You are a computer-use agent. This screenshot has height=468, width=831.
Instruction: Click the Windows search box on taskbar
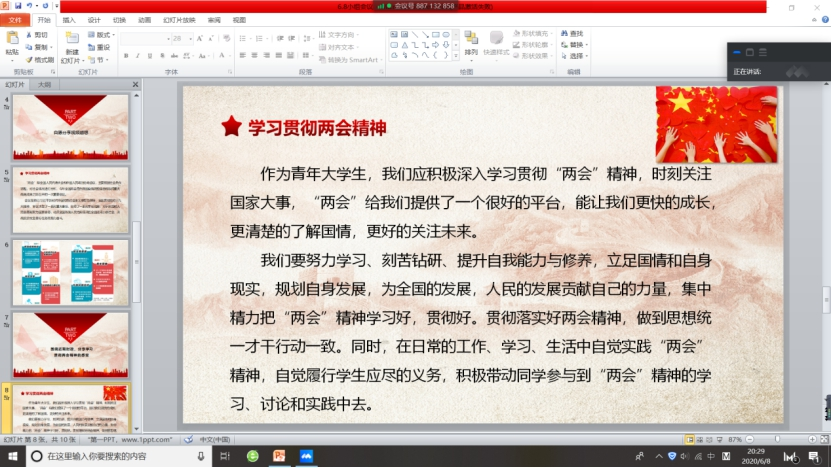tap(110, 456)
